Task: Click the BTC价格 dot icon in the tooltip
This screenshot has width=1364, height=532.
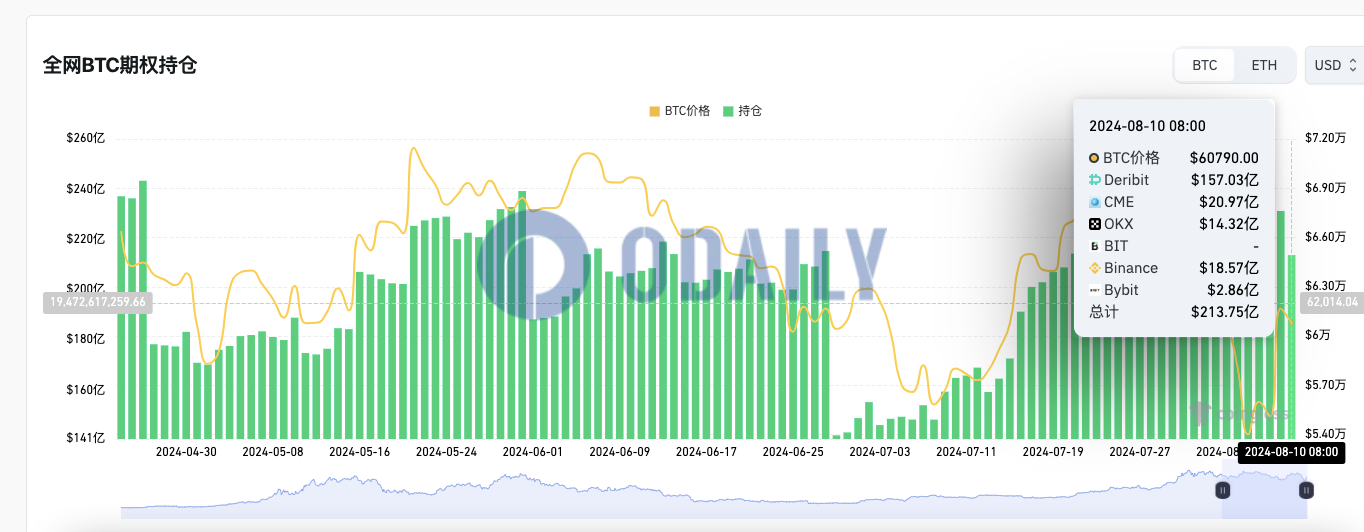Action: [1094, 158]
